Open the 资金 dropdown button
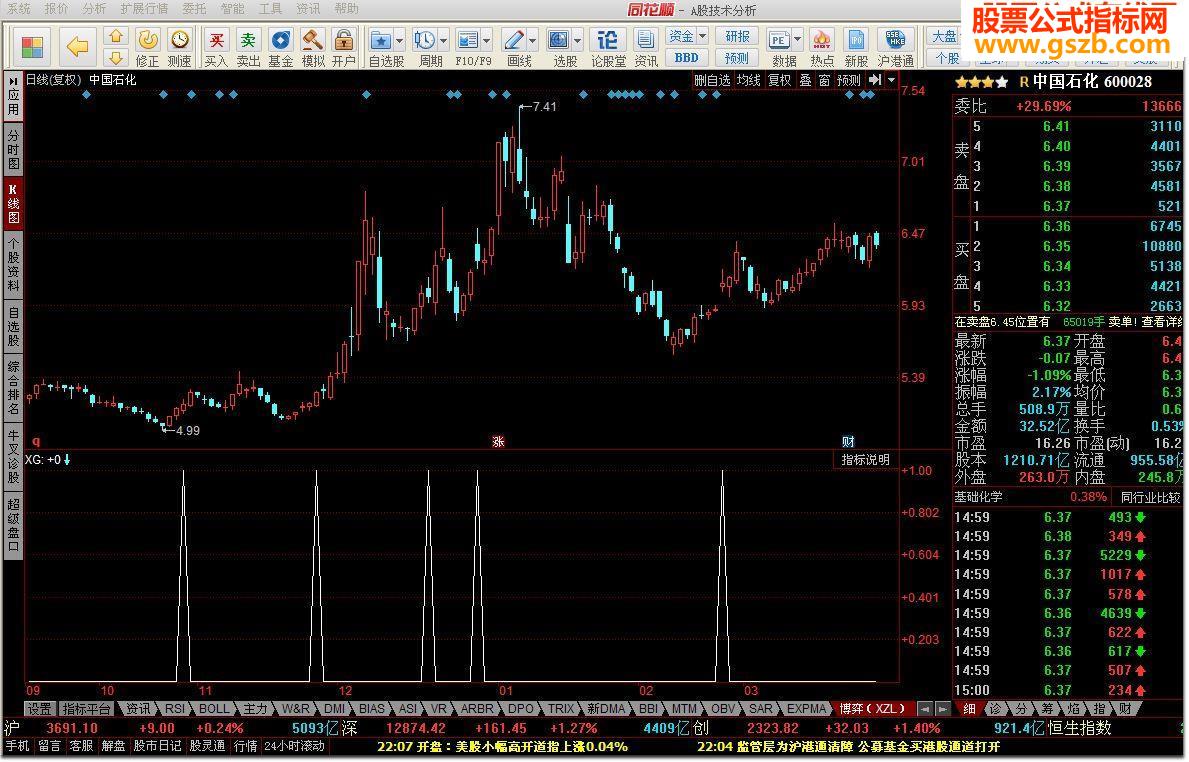The height and width of the screenshot is (762, 1189). click(x=687, y=36)
